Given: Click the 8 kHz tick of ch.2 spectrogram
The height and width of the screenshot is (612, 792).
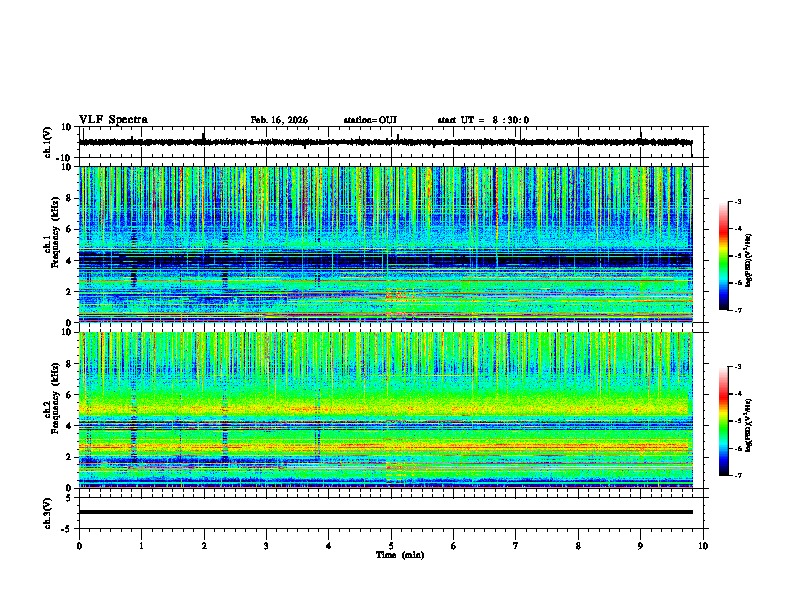Looking at the screenshot, I should click(70, 364).
